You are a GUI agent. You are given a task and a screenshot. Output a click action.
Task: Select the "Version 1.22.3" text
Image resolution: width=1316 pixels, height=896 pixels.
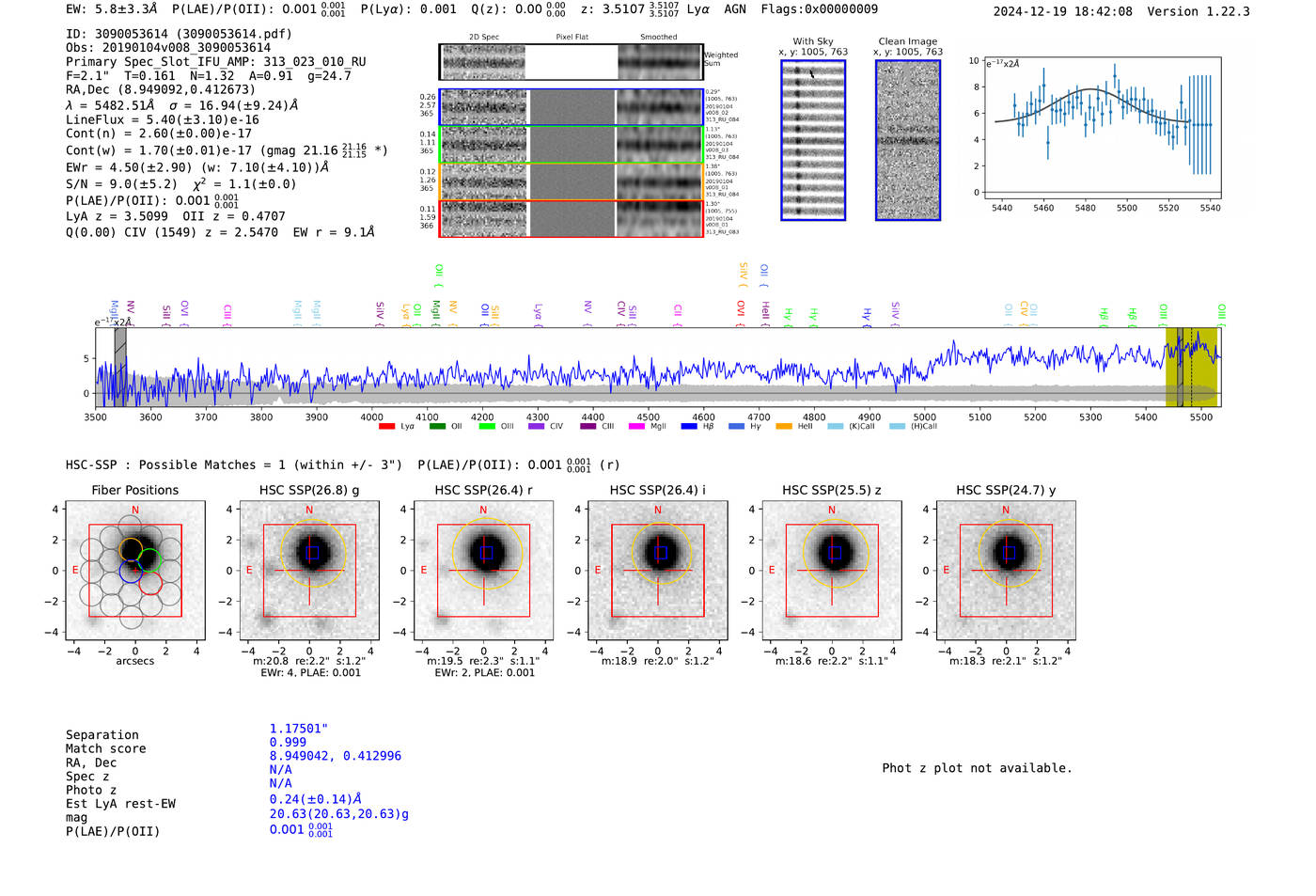coord(1198,11)
